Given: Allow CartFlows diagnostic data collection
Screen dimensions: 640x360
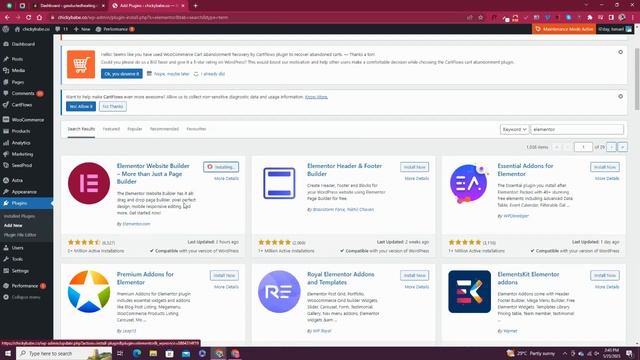Looking at the screenshot, I should click(81, 107).
